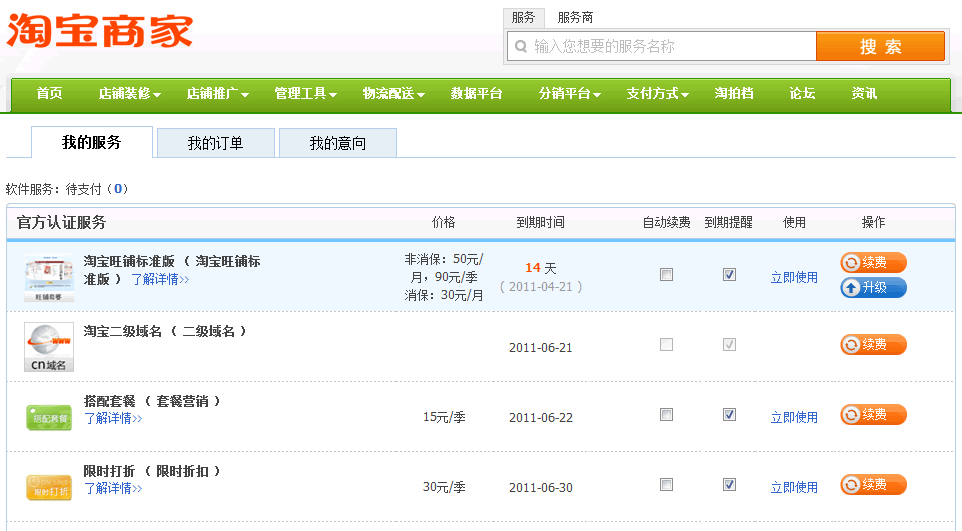Screen dimensions: 962x531
Task: Click 升级 button for 淘宝旺铺标准版
Action: 873,287
